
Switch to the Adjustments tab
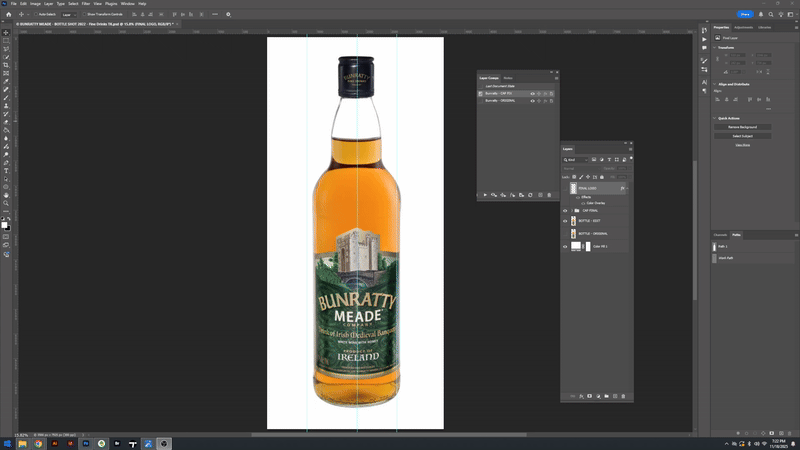click(743, 28)
